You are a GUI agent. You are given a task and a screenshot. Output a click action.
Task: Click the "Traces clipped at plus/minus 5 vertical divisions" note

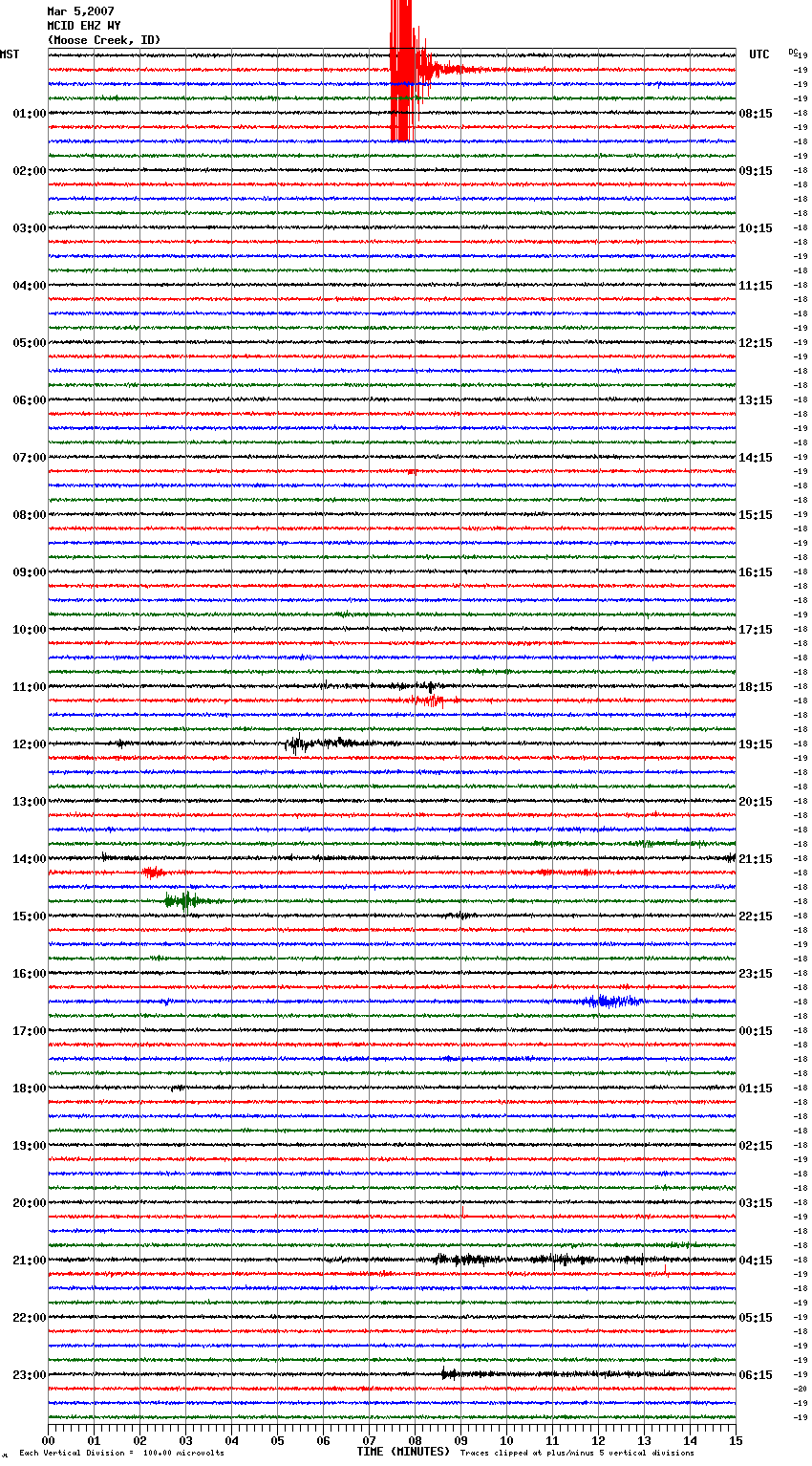pyautogui.click(x=577, y=1454)
